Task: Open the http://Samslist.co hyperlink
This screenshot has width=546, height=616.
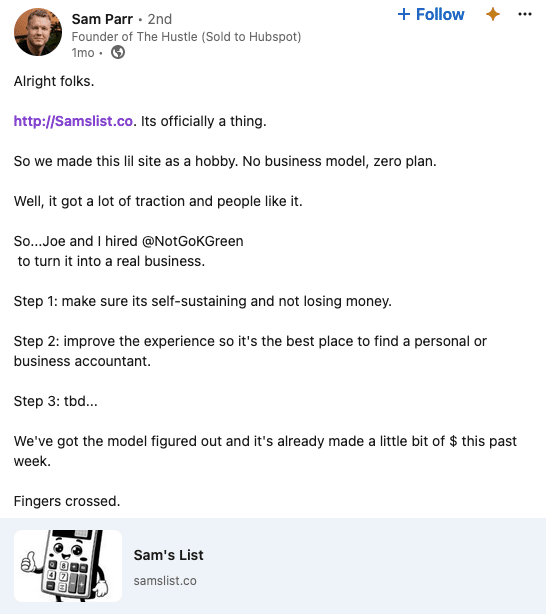Action: (73, 121)
